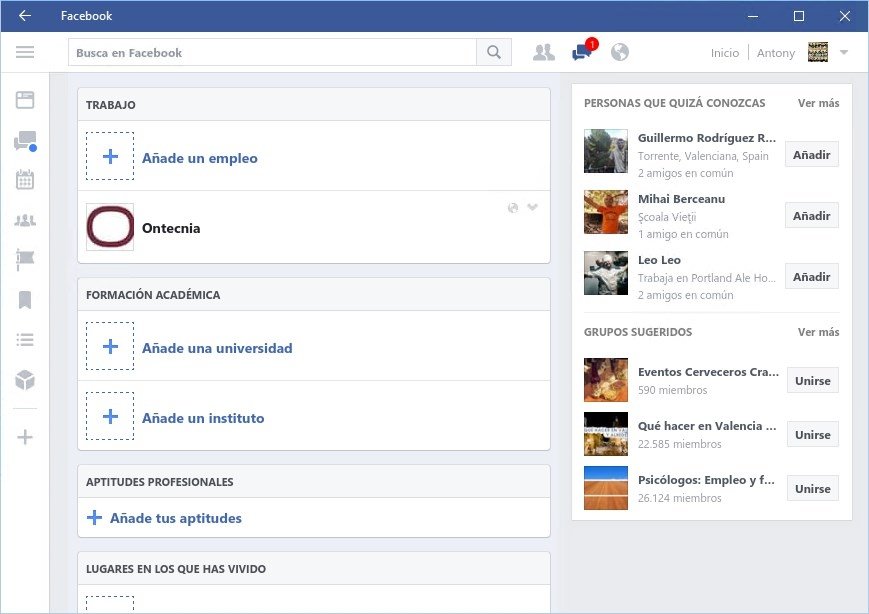Click Antony's profile picture thumbnail
Screen dimensions: 869x614
point(817,52)
